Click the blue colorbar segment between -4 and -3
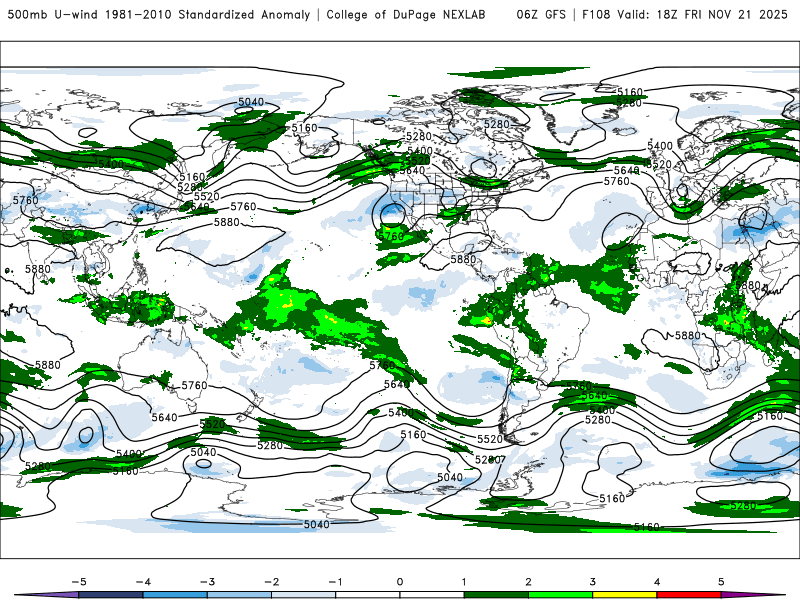The height and width of the screenshot is (600, 800). (x=175, y=595)
